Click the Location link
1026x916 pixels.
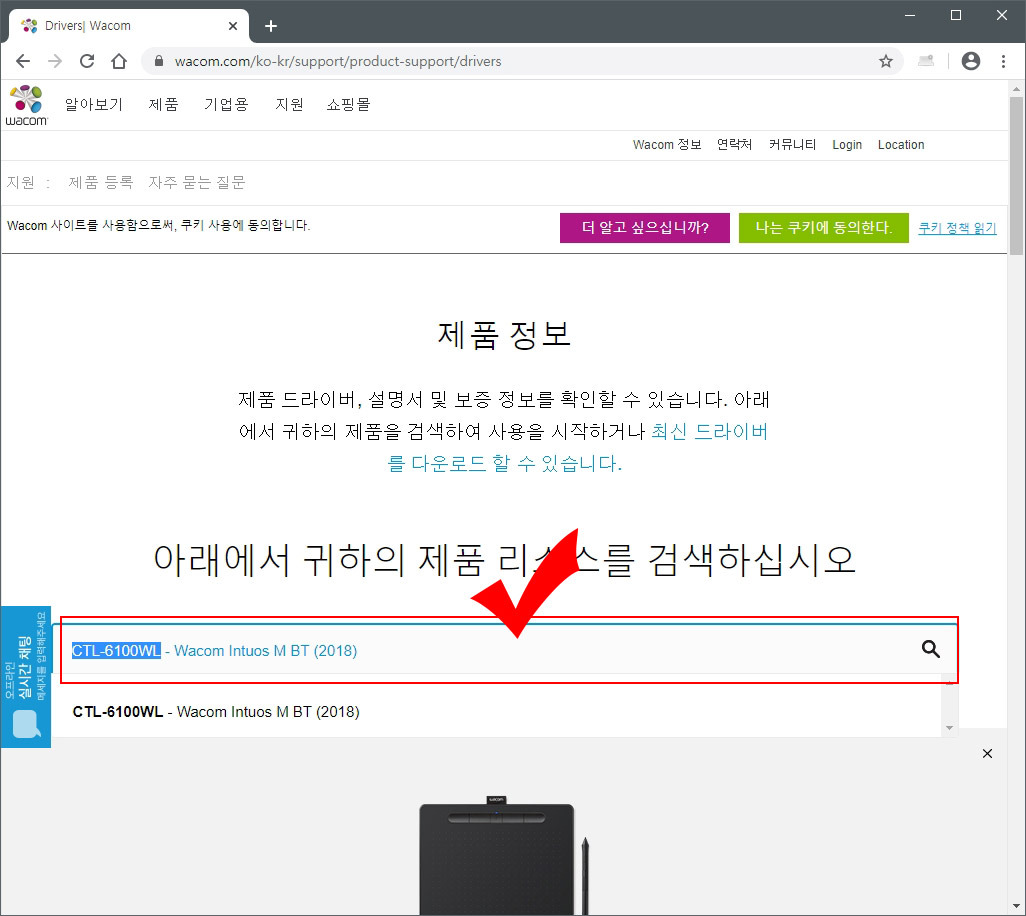[901, 145]
